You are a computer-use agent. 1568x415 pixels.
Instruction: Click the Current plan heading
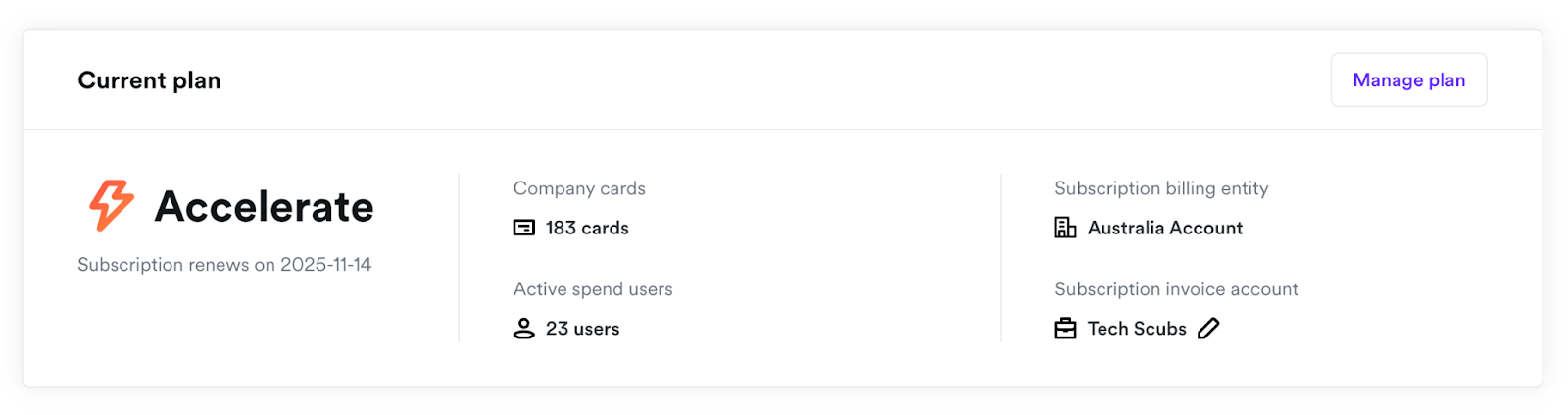149,80
